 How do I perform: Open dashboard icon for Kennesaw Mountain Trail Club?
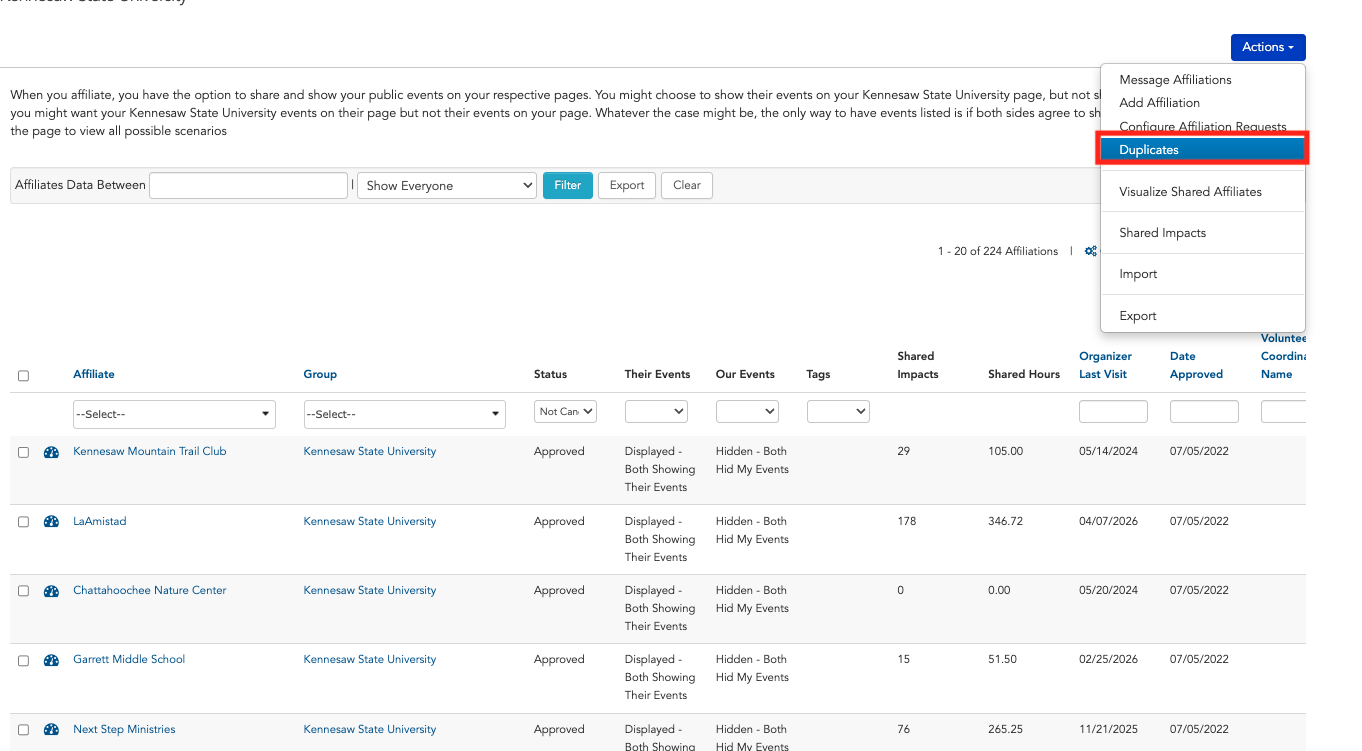[51, 452]
